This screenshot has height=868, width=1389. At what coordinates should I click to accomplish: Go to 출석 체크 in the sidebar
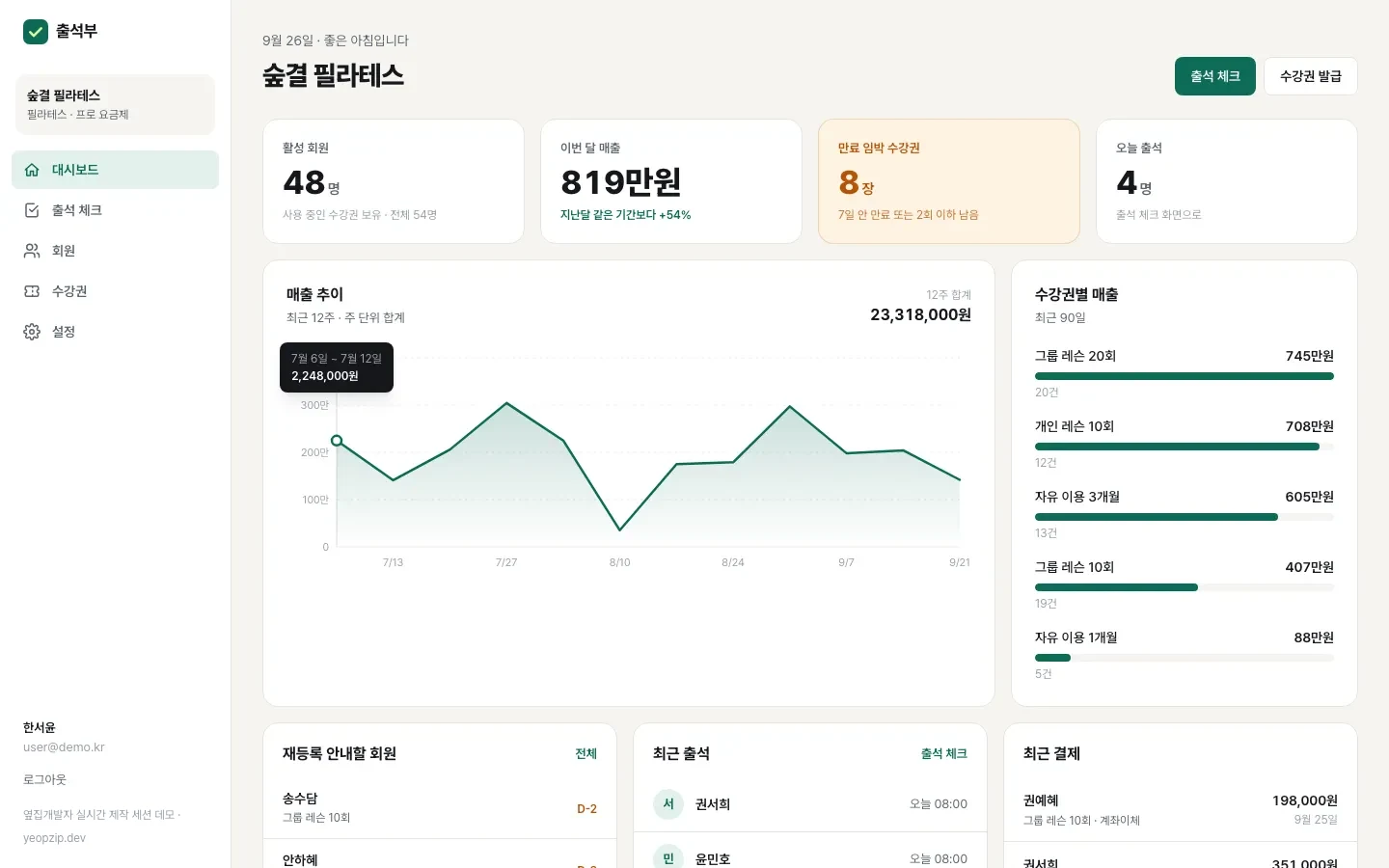(x=116, y=210)
